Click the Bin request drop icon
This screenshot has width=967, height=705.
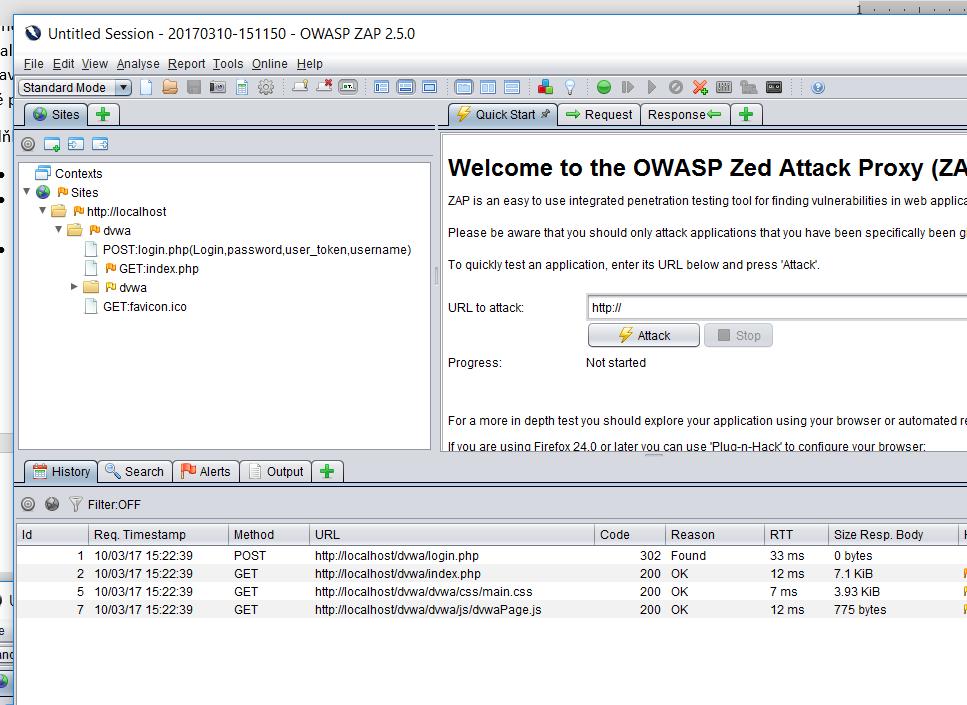coord(676,87)
